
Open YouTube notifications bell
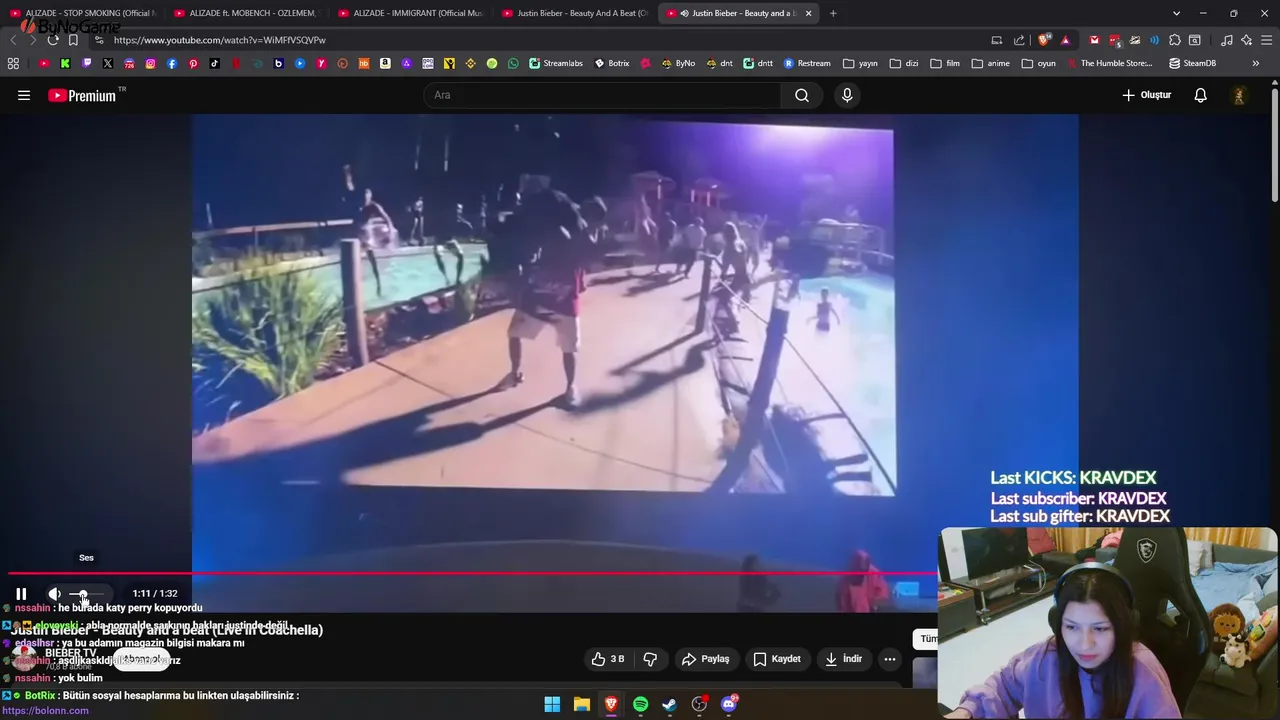click(1201, 95)
